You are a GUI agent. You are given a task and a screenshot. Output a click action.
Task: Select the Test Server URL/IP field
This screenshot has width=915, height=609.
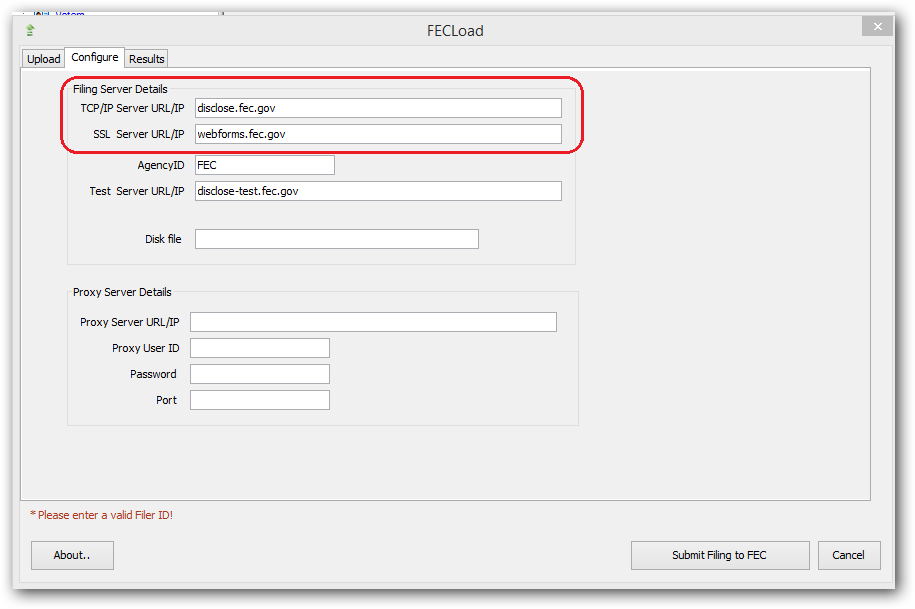378,191
